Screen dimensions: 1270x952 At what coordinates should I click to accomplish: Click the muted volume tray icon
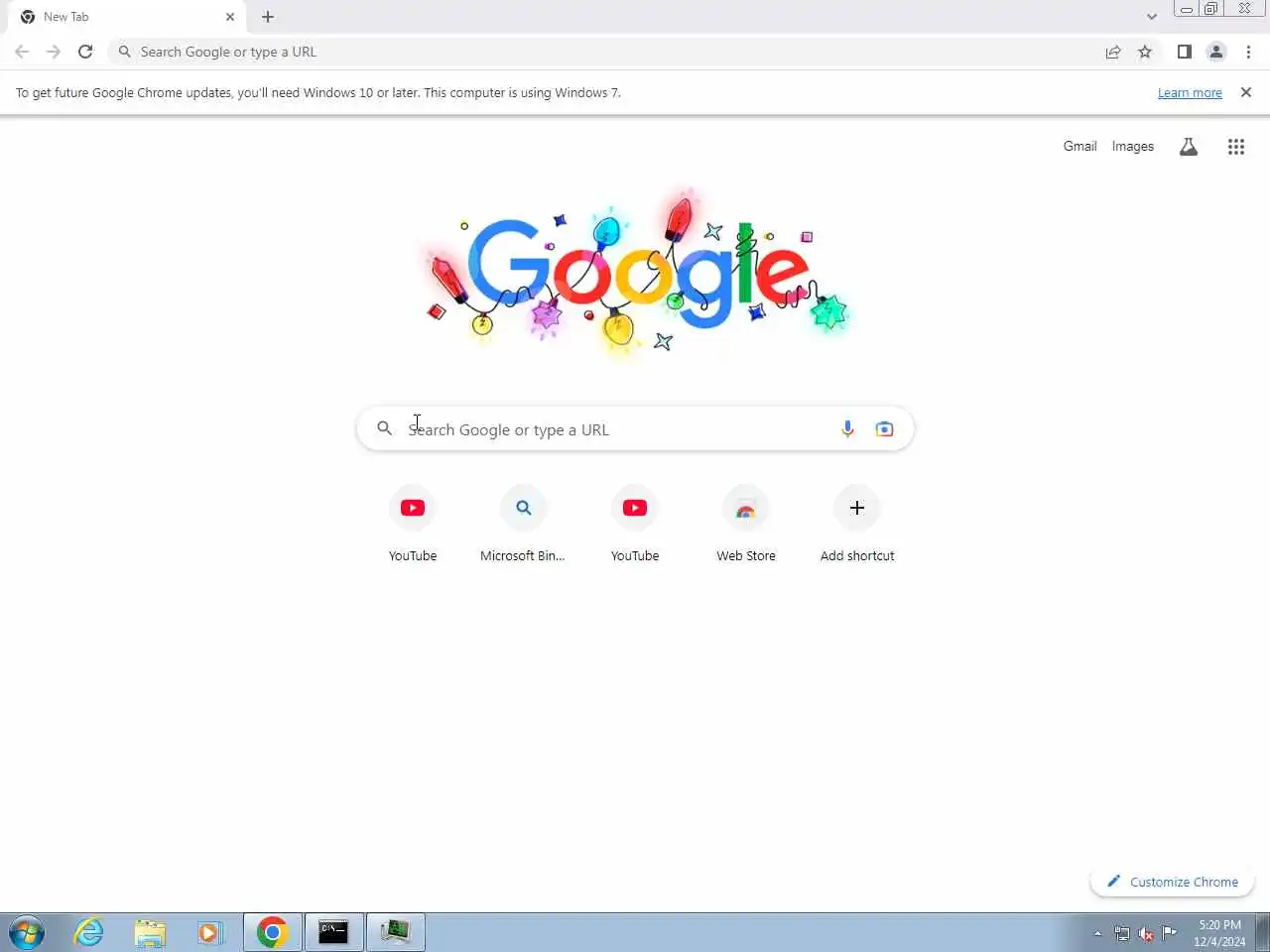(x=1146, y=933)
